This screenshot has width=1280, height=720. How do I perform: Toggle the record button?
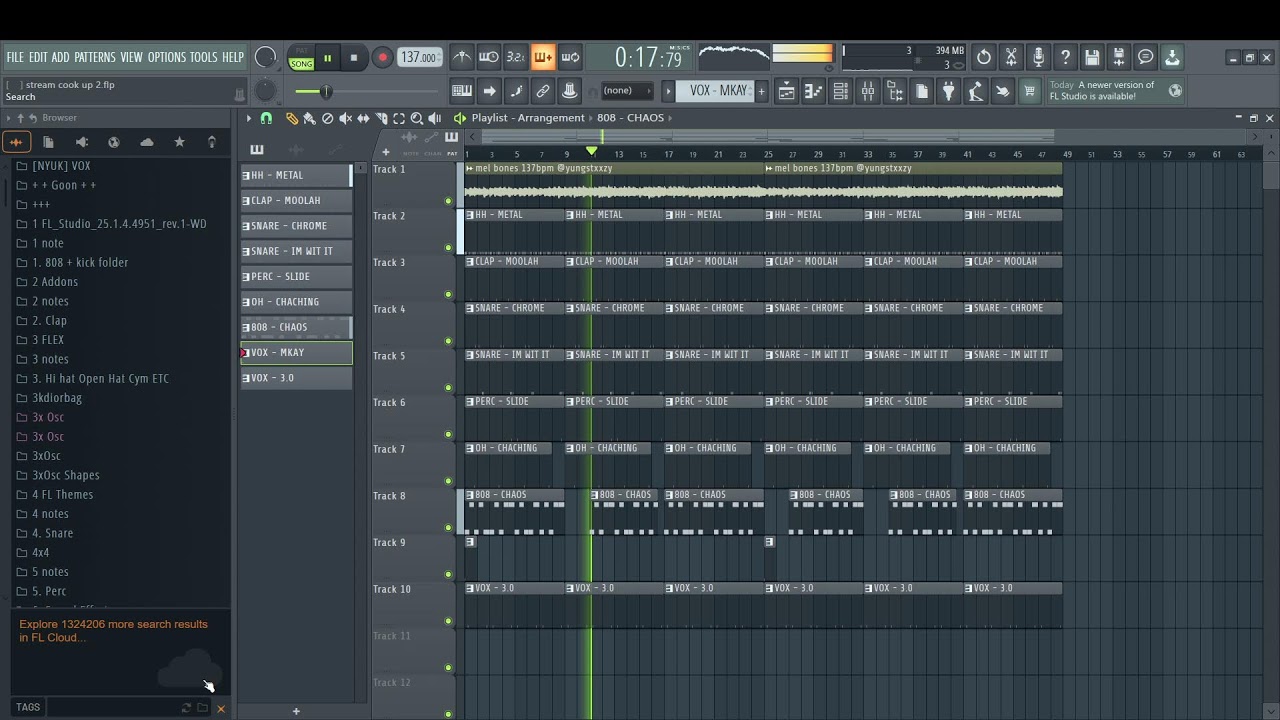382,58
